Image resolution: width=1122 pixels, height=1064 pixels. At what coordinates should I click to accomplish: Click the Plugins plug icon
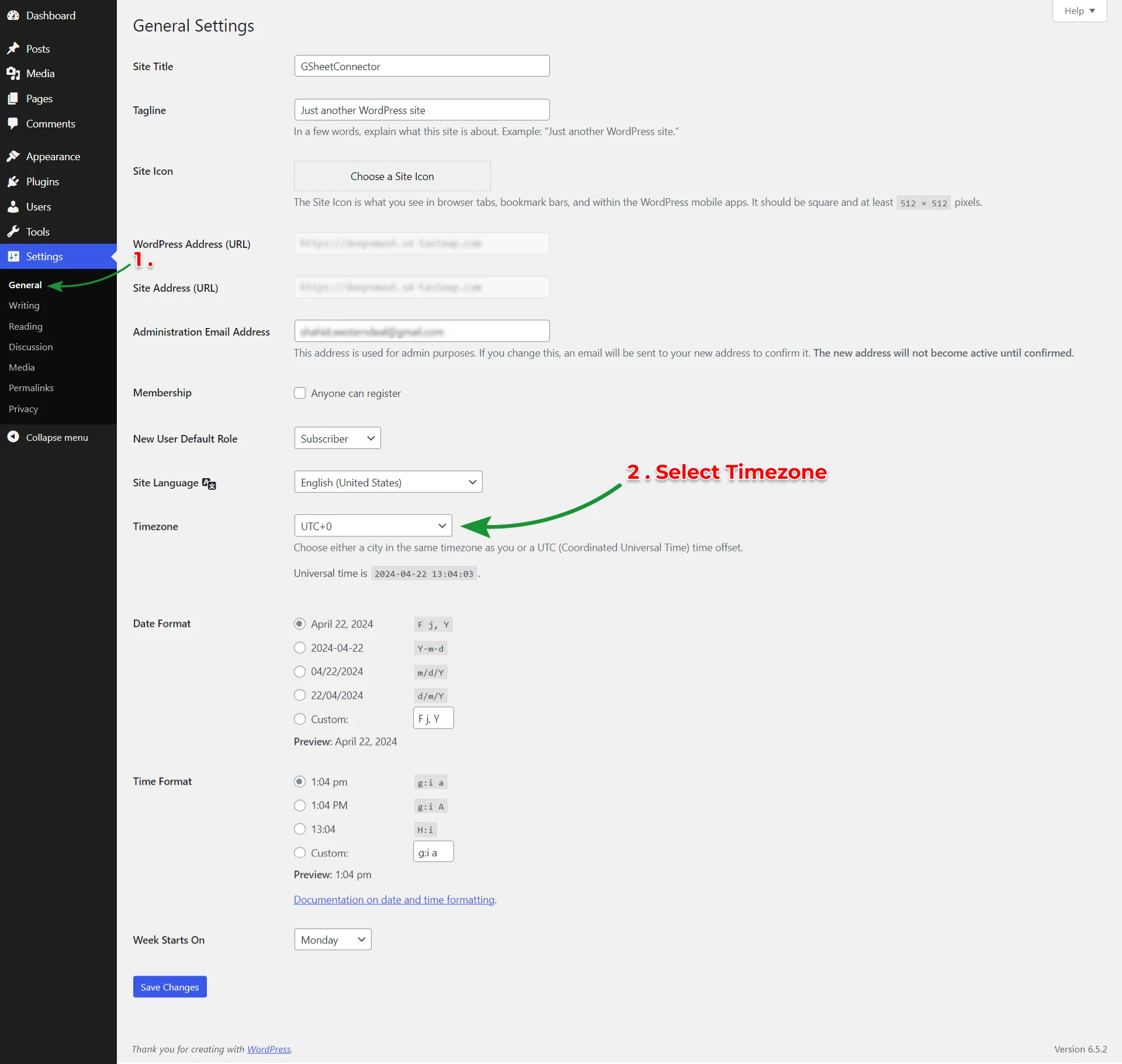point(13,182)
